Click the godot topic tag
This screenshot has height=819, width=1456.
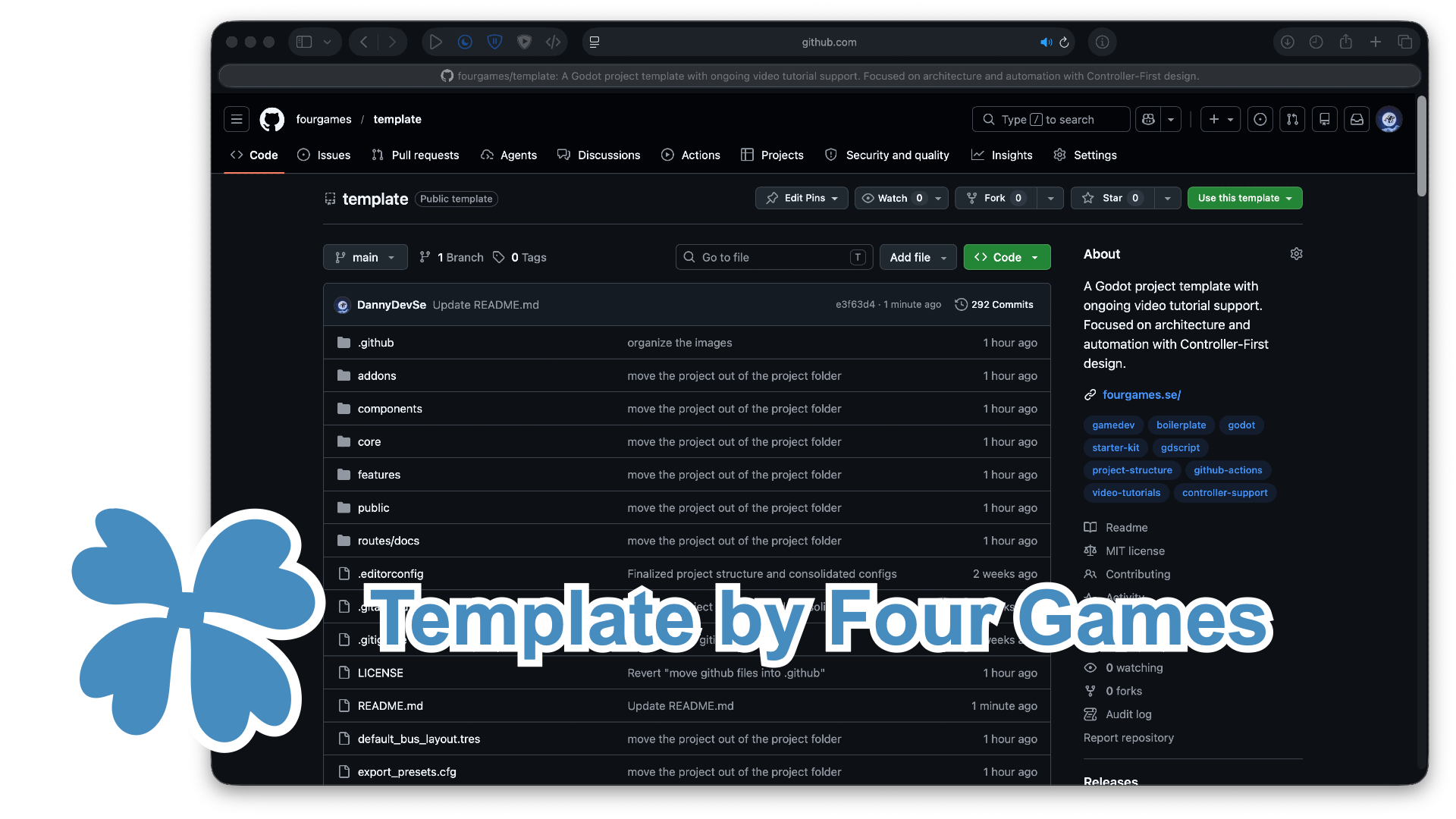[1241, 425]
